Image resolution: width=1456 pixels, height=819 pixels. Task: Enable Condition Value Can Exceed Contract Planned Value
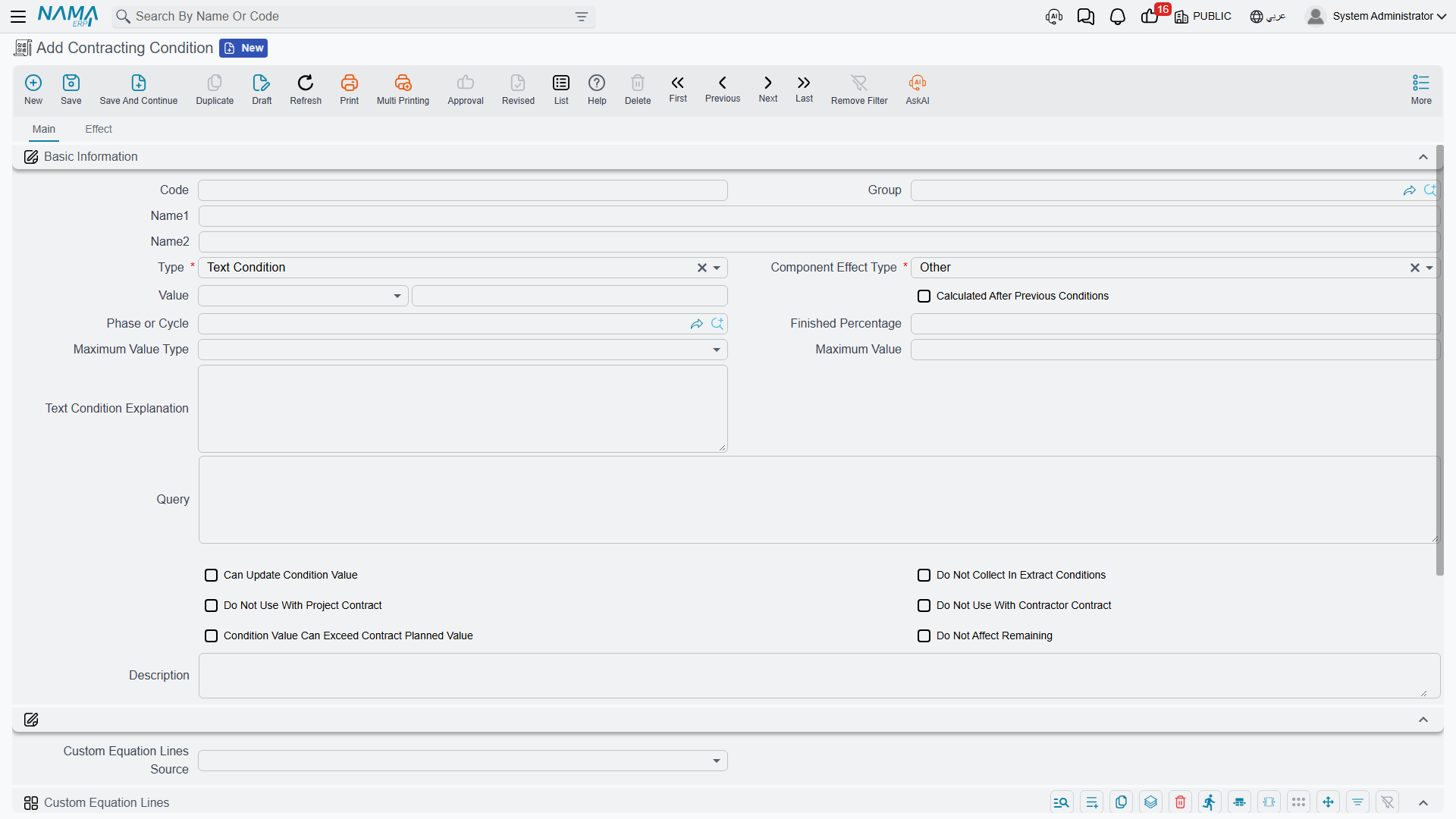pos(211,635)
